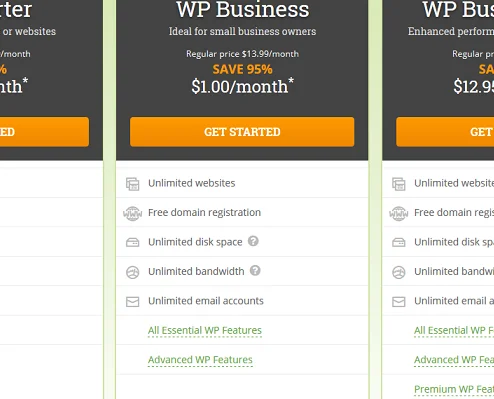Click GET STARTED button on the leftmost plan
The width and height of the screenshot is (494, 399).
pos(44,132)
